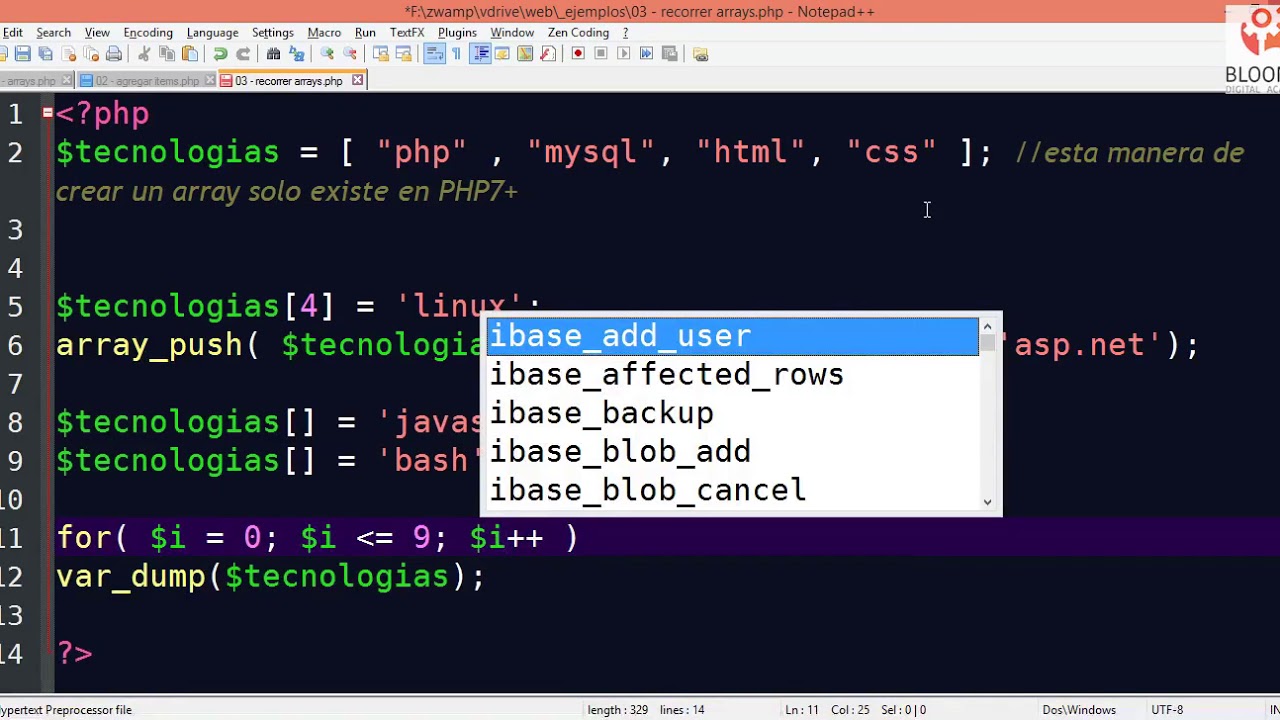The width and height of the screenshot is (1280, 720).
Task: Choose ibase_backup from autocomplete list
Action: click(732, 413)
